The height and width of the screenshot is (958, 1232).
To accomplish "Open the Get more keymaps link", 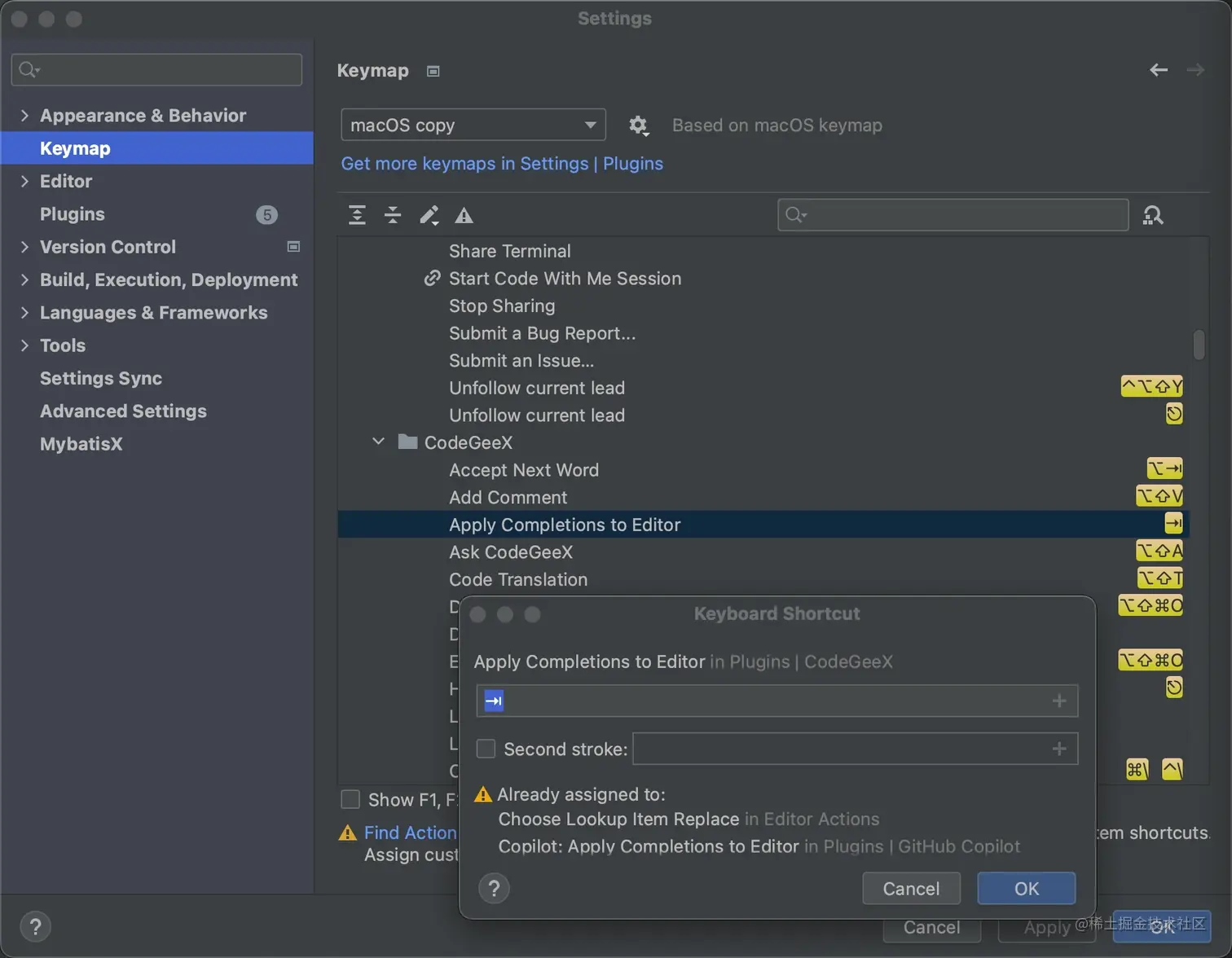I will (502, 164).
